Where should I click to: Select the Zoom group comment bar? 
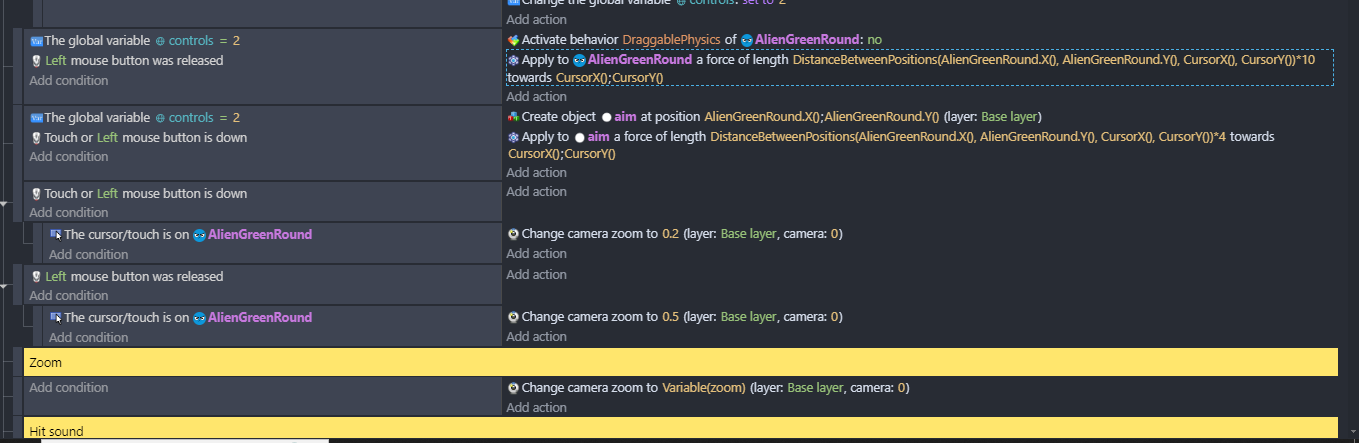[x=680, y=362]
